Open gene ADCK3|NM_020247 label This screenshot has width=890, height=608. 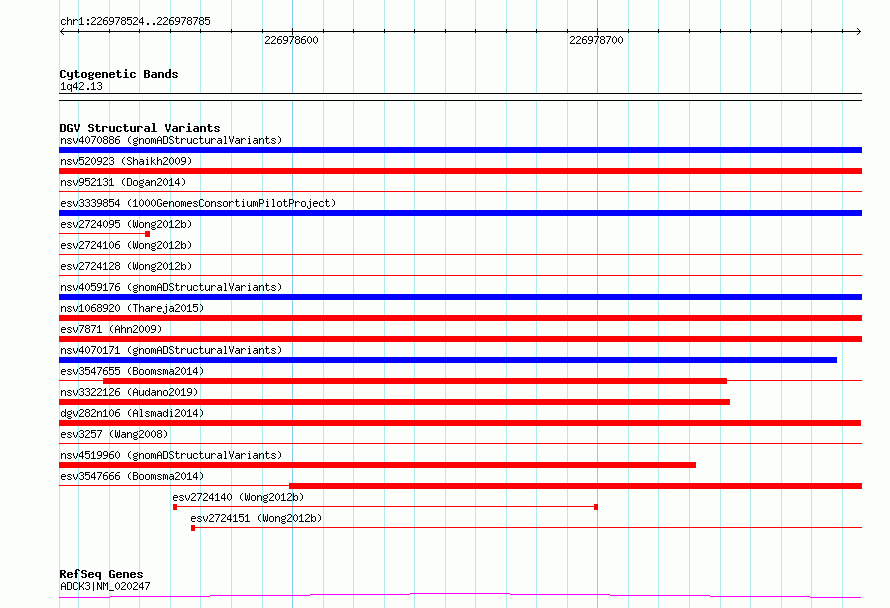105,586
